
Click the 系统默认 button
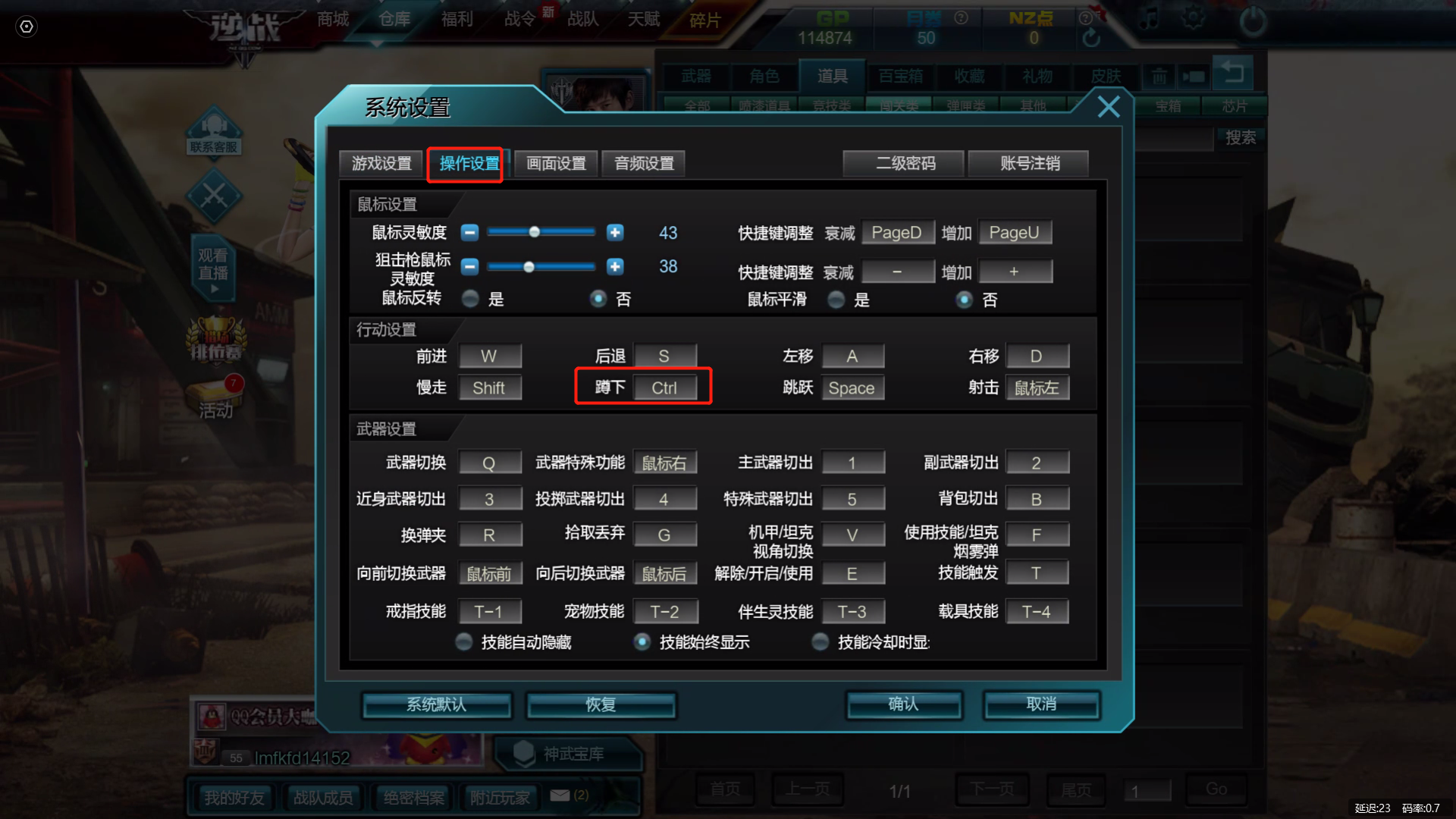437,704
